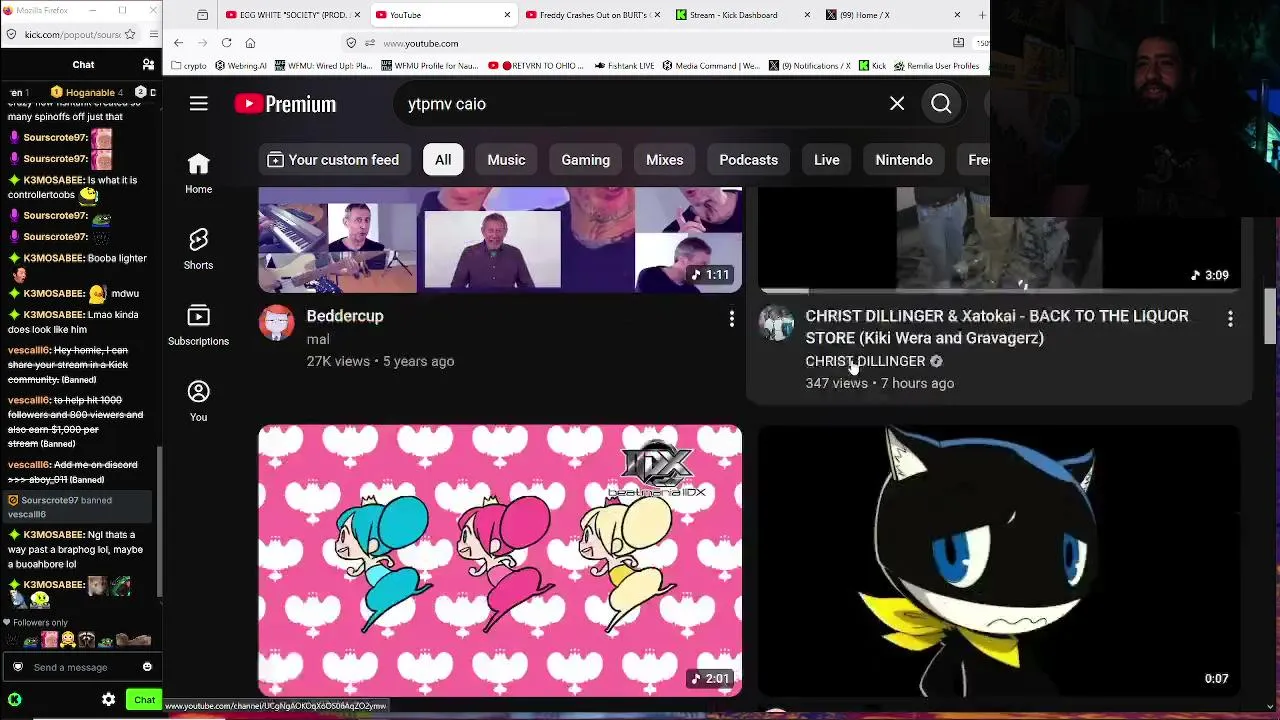Open the crypto bookmarks folder

point(188,66)
